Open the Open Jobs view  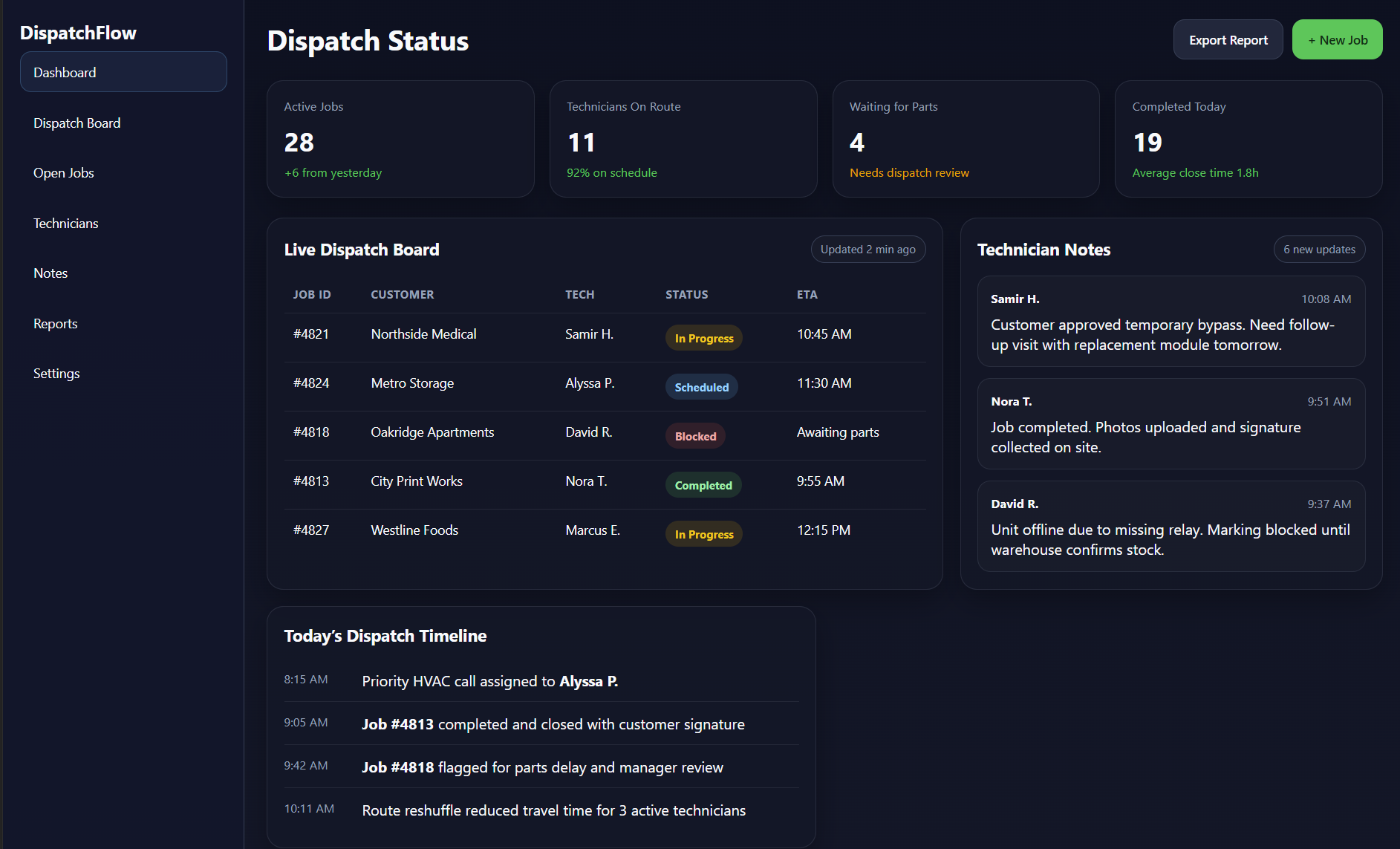63,172
